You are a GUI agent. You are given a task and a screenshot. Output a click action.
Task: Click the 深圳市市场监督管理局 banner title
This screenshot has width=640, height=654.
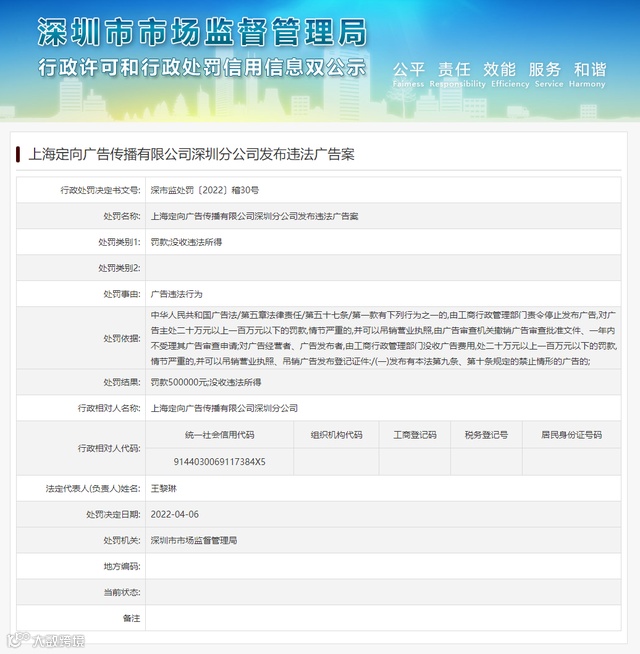pos(202,32)
